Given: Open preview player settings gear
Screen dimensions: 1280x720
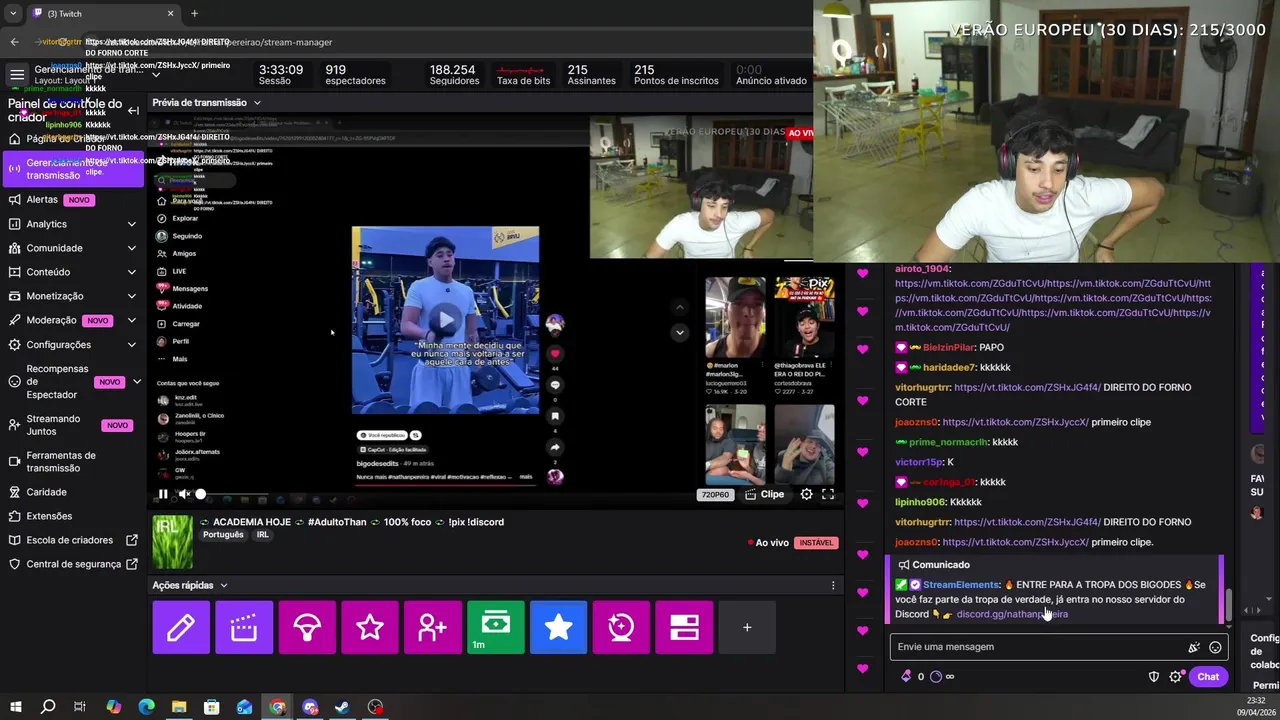Looking at the screenshot, I should coord(807,494).
